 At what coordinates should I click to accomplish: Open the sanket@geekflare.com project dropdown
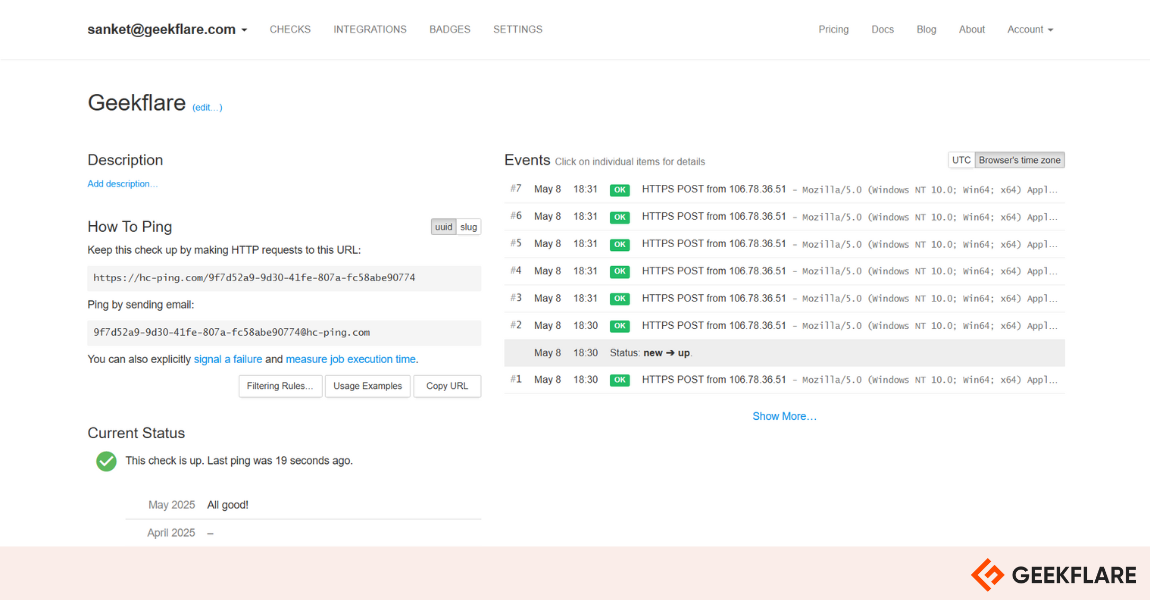[167, 29]
